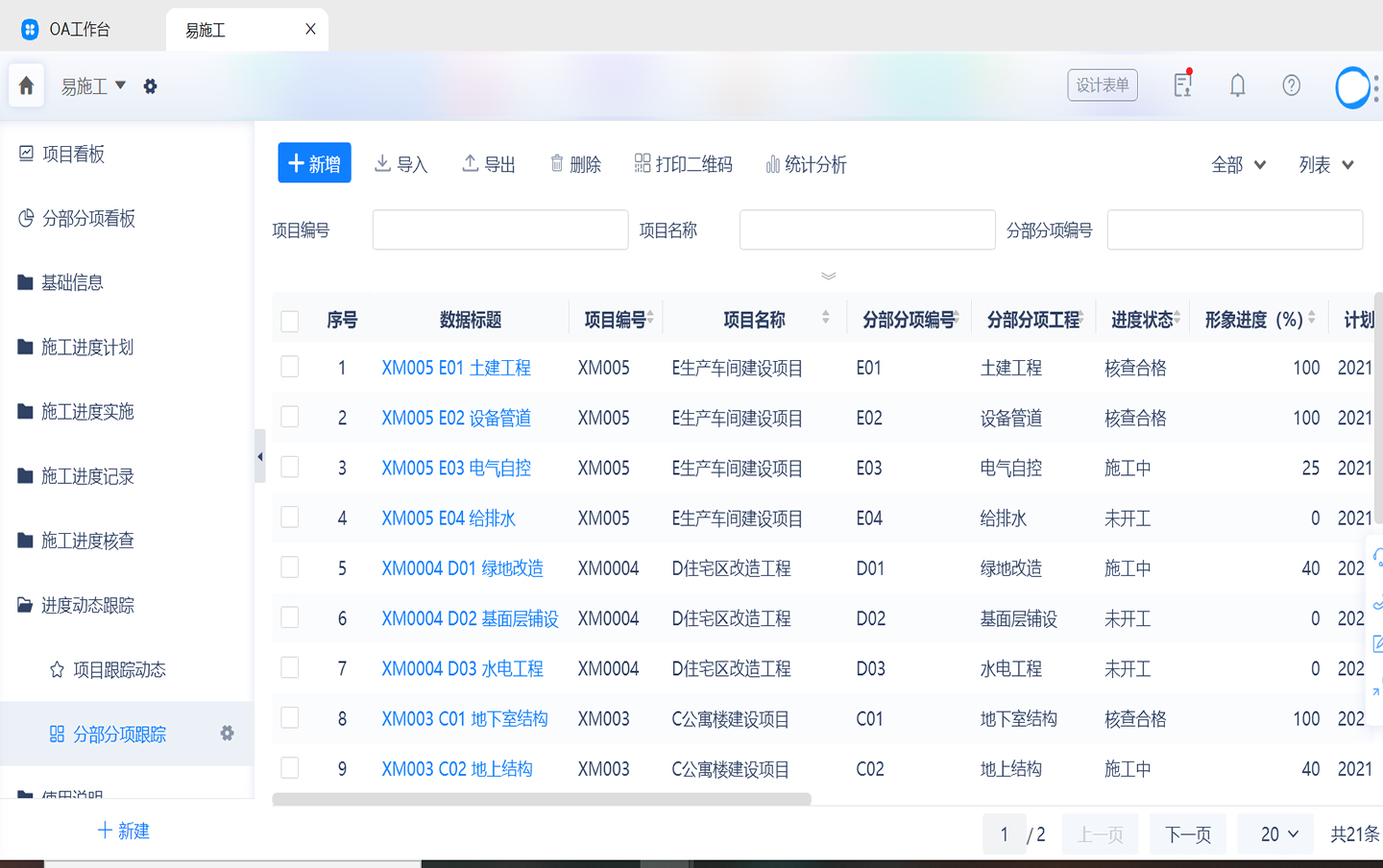Click the 项目名称 search field
This screenshot has width=1383, height=868.
click(867, 229)
